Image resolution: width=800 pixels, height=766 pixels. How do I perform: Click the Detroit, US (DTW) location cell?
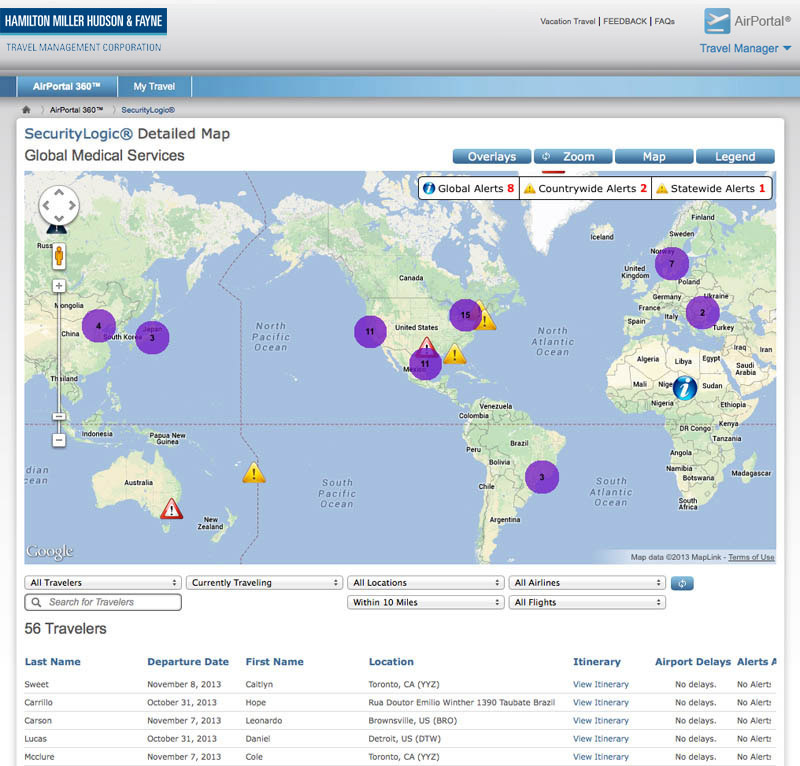[x=404, y=738]
